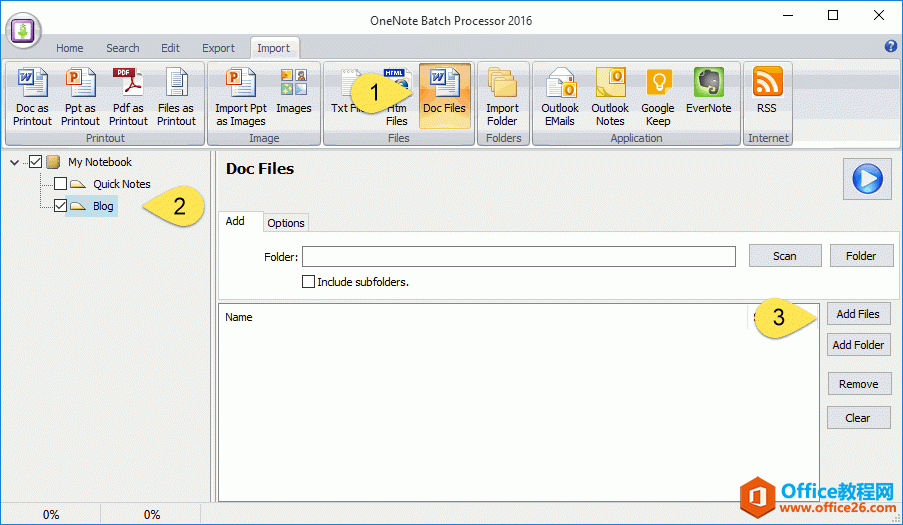Open Import Ppt as Images

tap(240, 97)
